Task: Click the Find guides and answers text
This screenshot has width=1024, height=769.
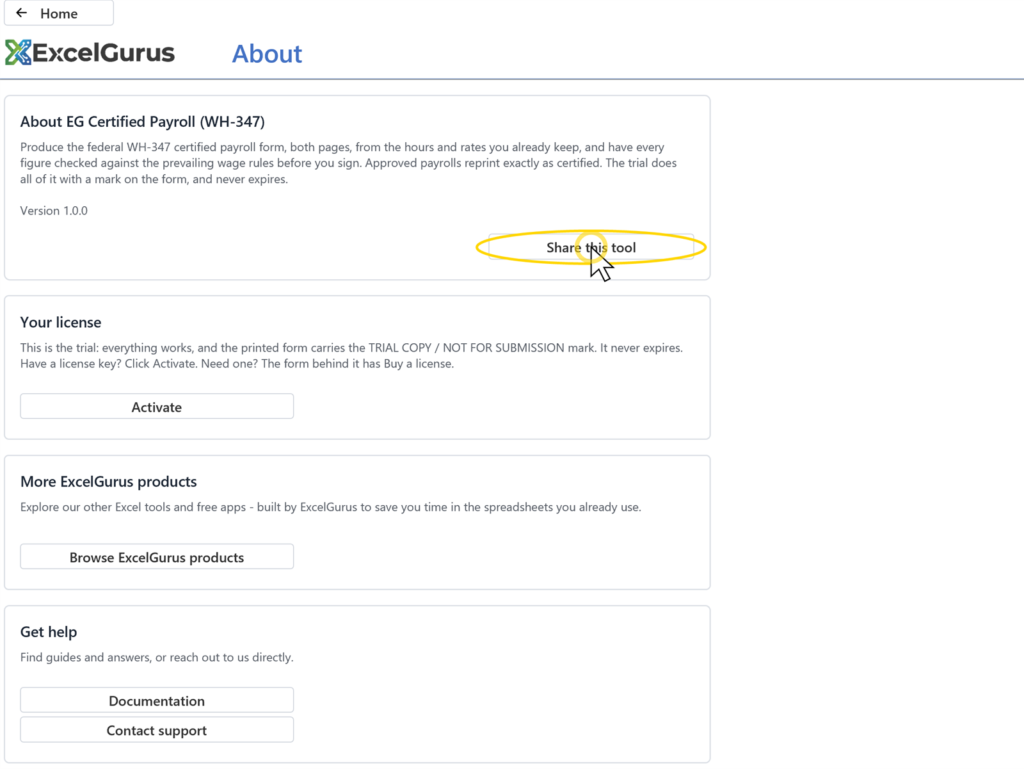Action: [157, 657]
